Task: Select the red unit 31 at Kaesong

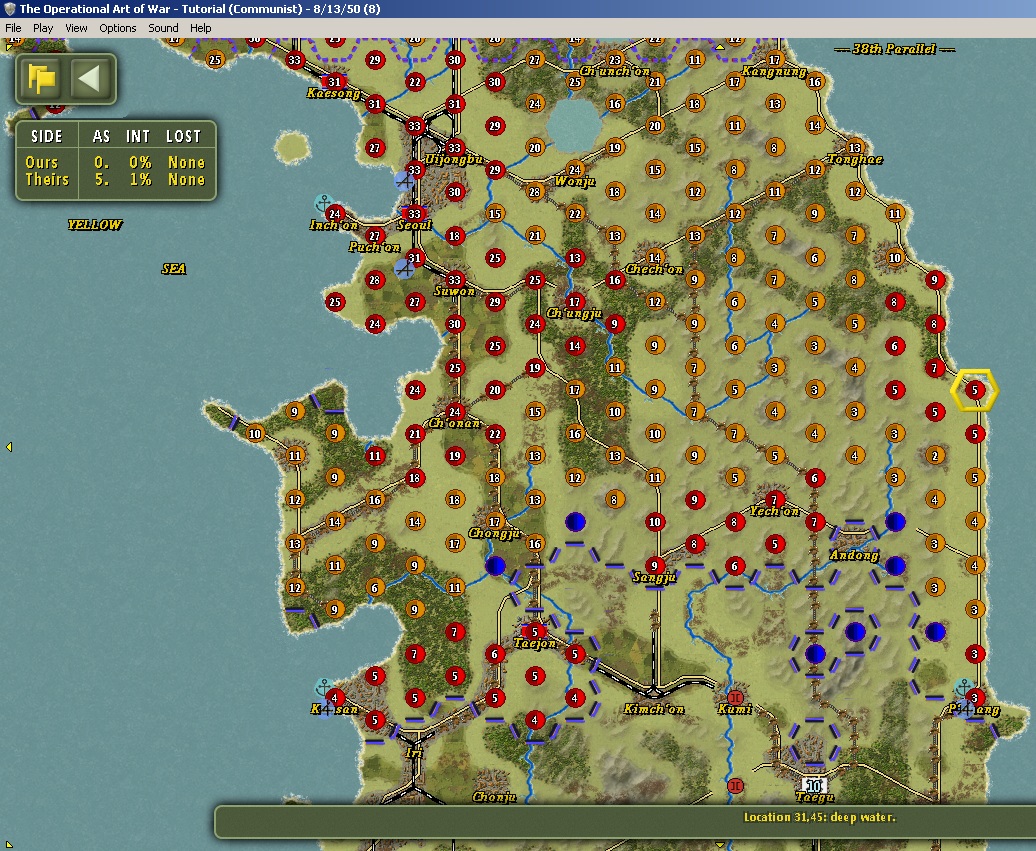Action: tap(334, 82)
